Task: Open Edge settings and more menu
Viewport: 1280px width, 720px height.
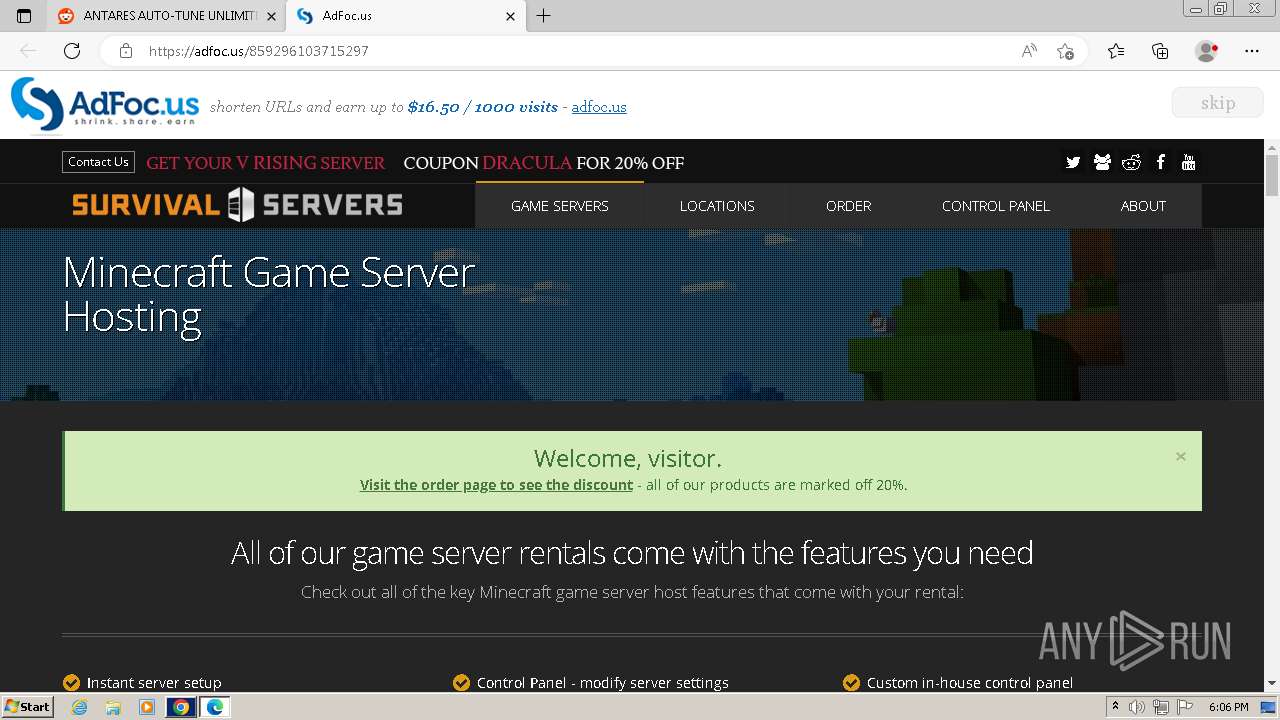Action: (1252, 51)
